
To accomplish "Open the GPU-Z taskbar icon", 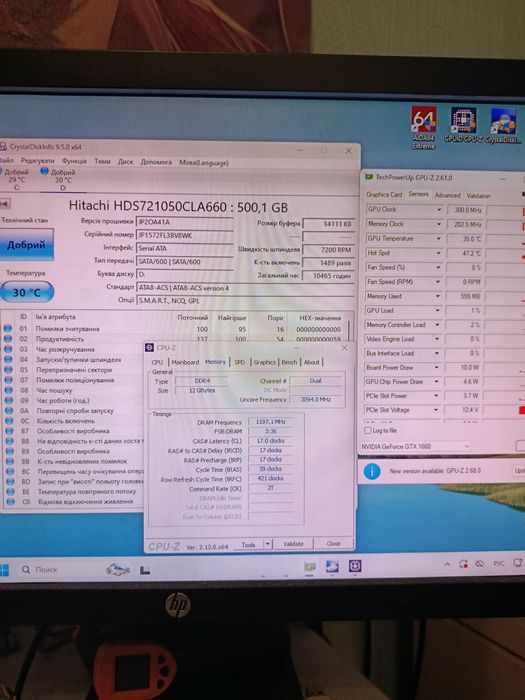I will (x=309, y=567).
